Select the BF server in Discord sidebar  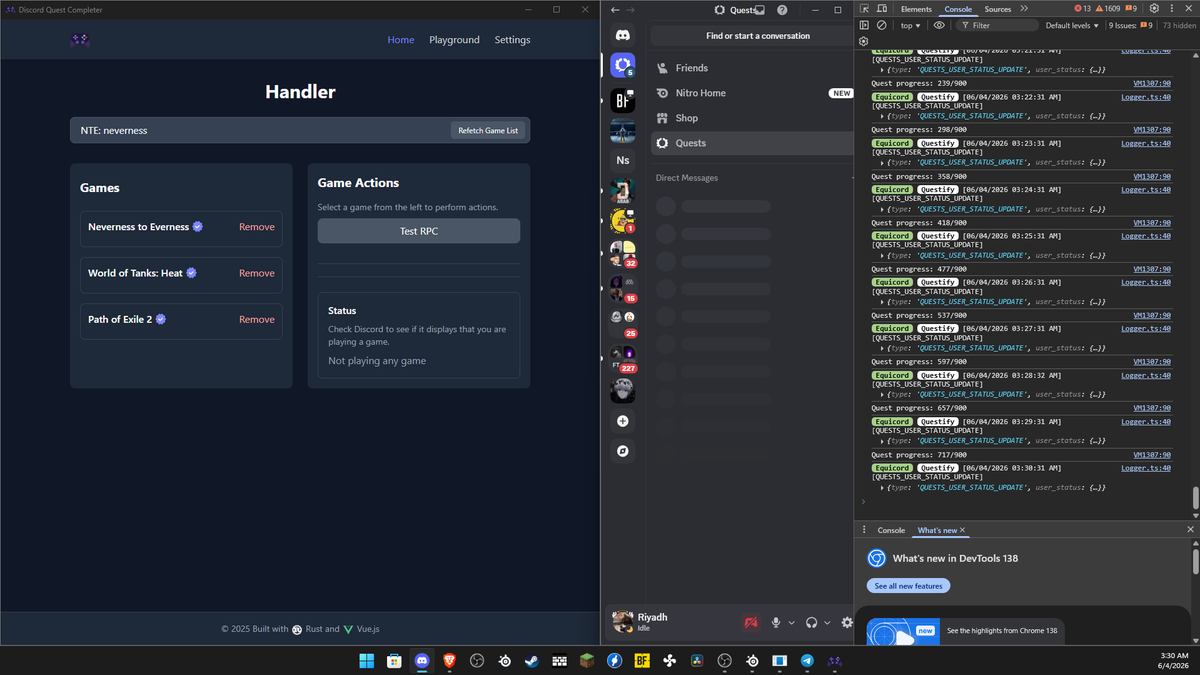622,100
